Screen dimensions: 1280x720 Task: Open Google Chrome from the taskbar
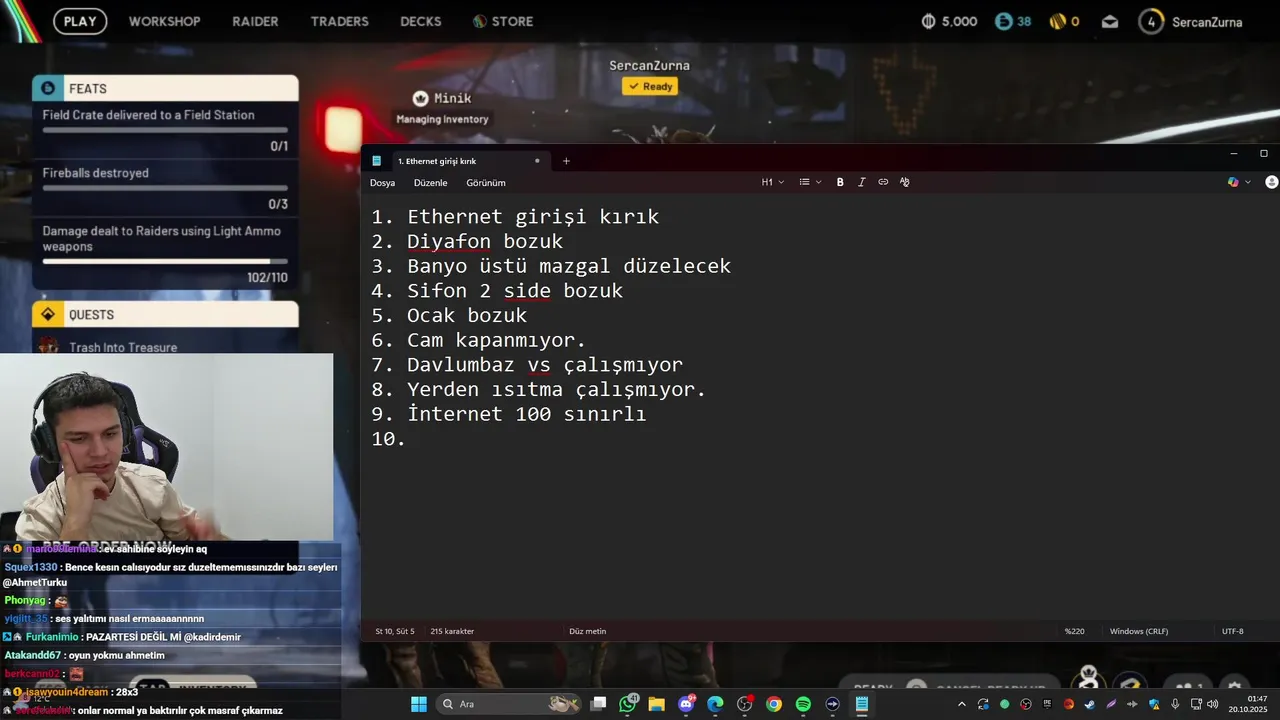pyautogui.click(x=774, y=704)
